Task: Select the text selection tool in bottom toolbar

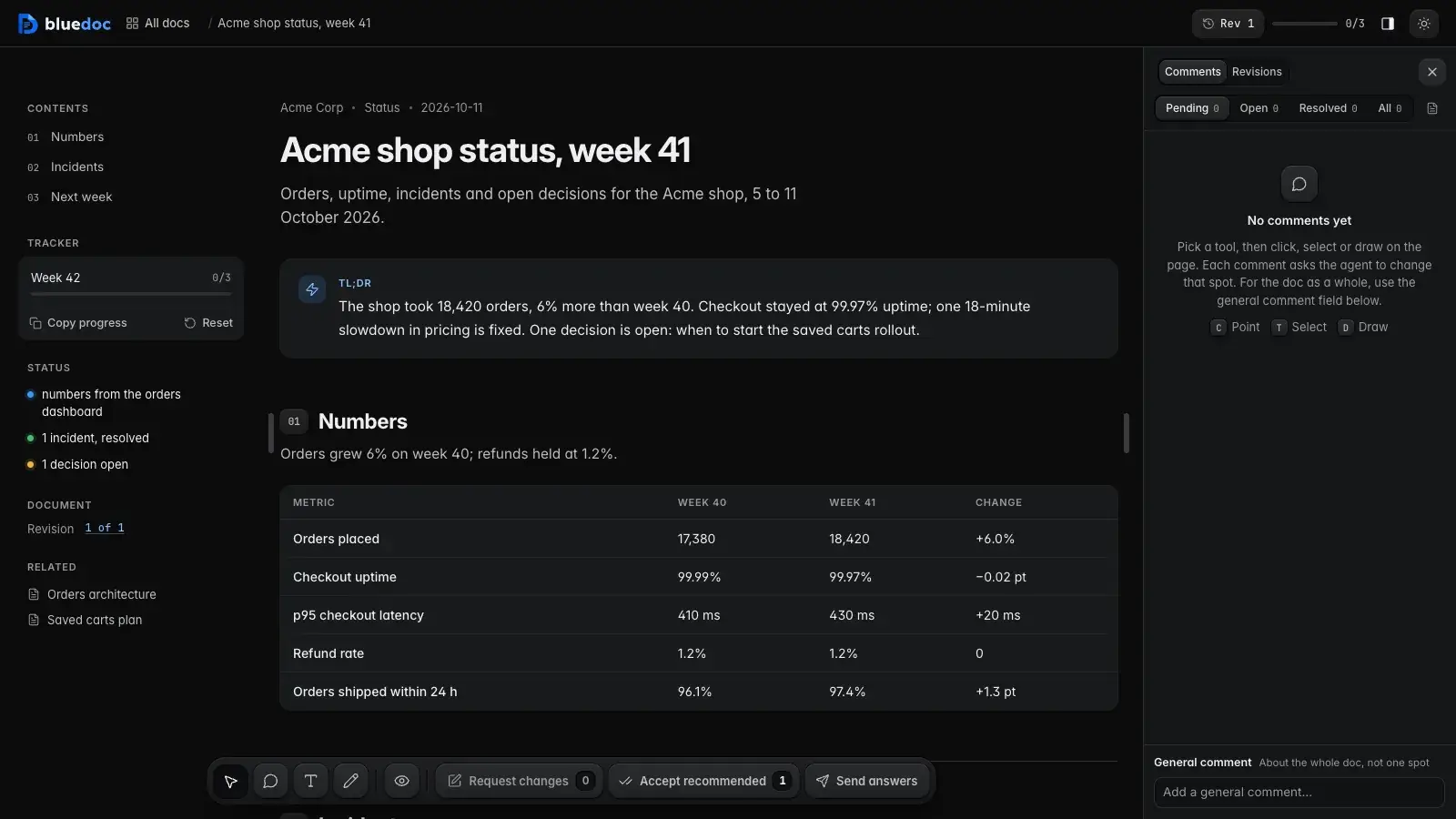Action: [x=310, y=781]
